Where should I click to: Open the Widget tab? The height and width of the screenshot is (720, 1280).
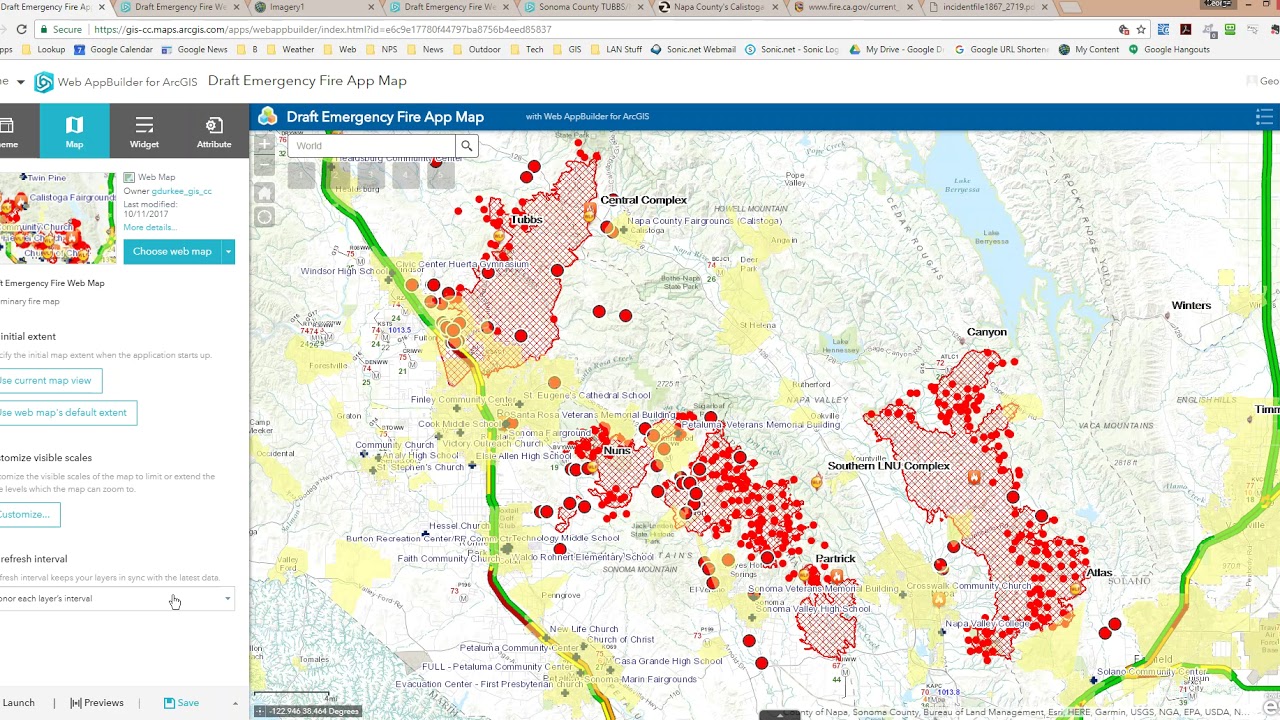pyautogui.click(x=144, y=131)
